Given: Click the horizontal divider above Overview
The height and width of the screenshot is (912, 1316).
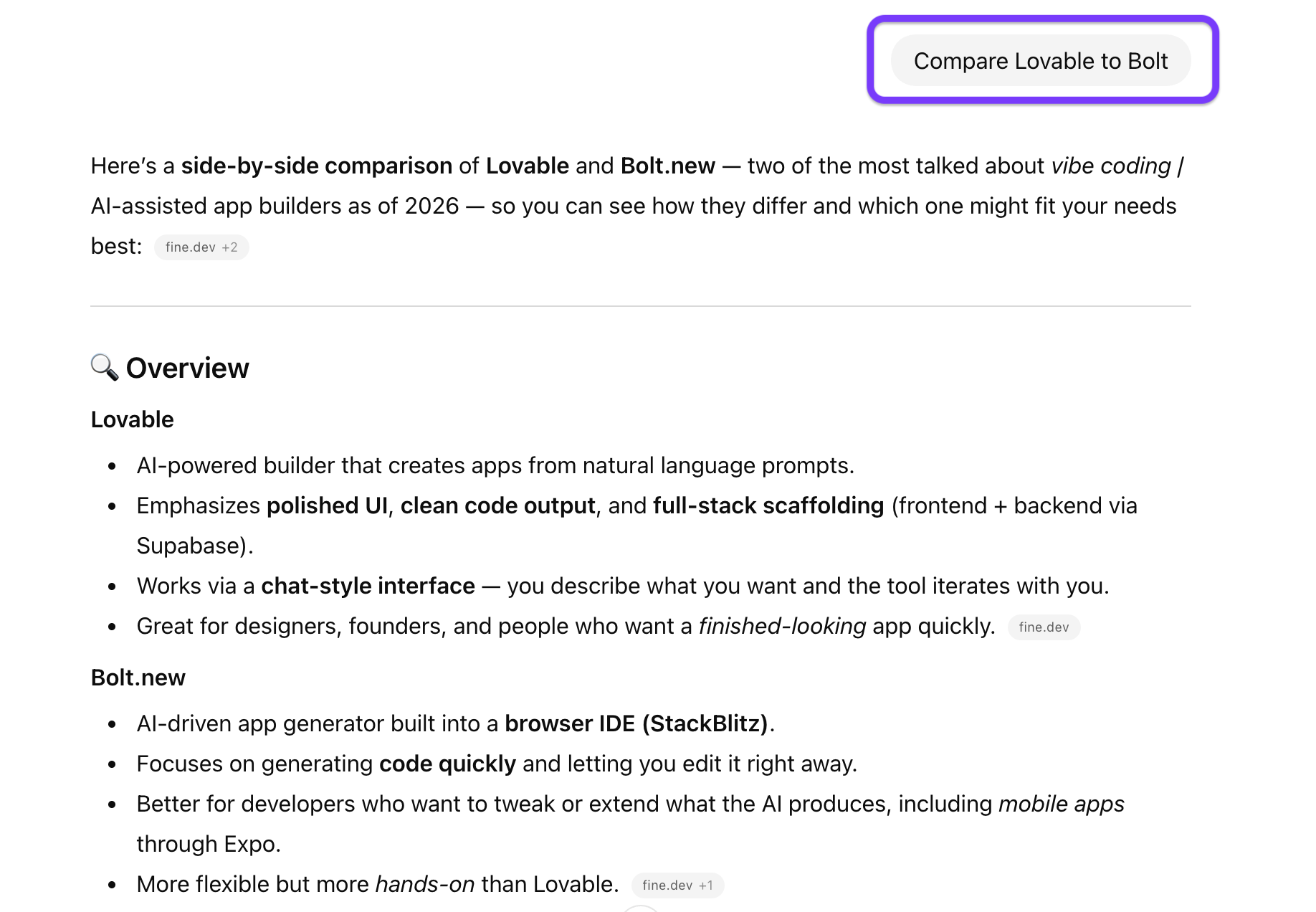Looking at the screenshot, I should pyautogui.click(x=641, y=306).
